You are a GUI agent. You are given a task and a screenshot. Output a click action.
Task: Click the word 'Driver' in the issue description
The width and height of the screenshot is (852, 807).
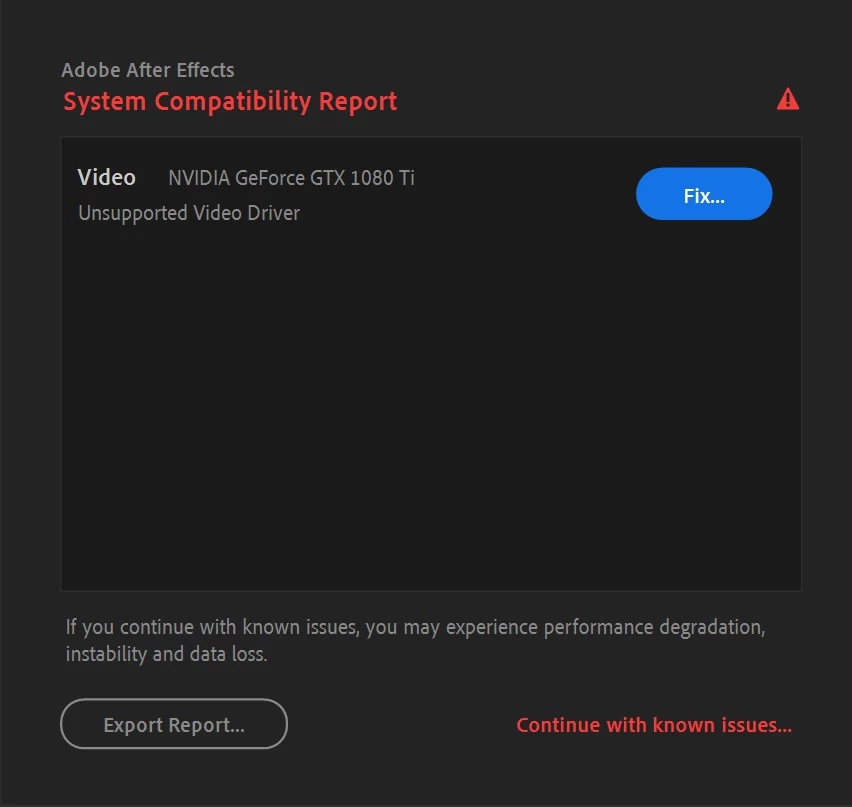273,213
